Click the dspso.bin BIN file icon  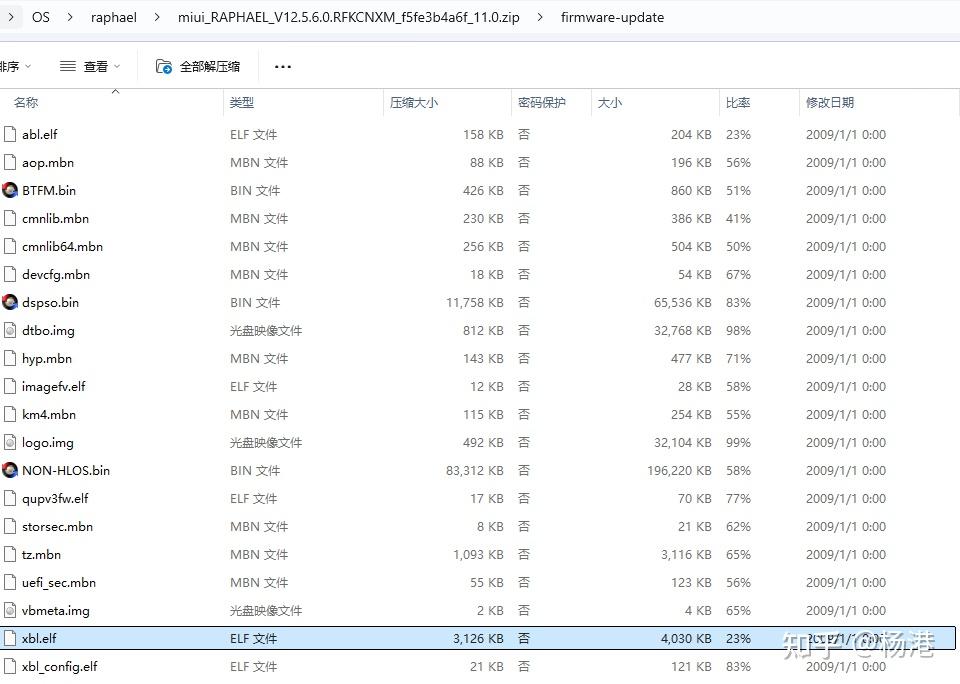click(10, 302)
